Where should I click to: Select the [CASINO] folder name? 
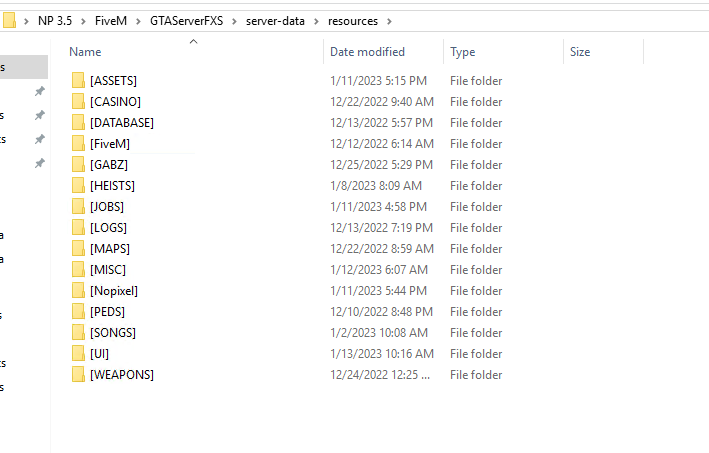click(115, 102)
